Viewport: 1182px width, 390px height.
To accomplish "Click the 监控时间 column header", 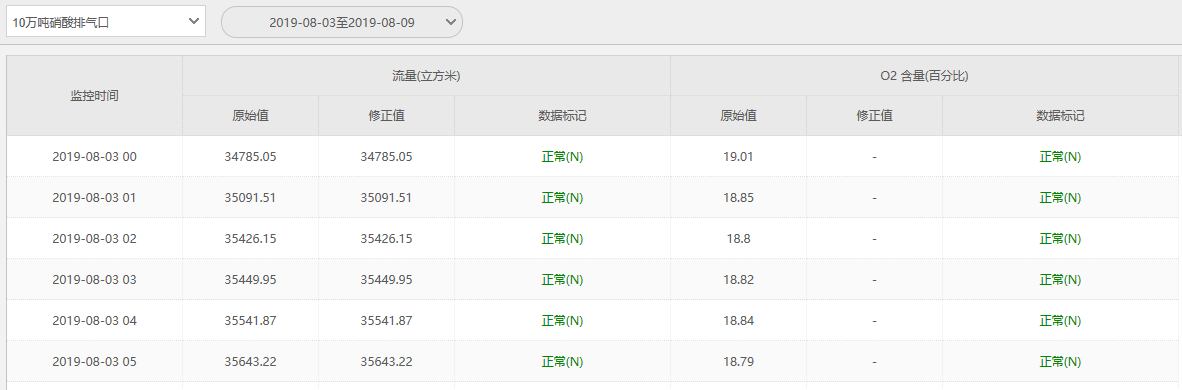I will [x=94, y=96].
